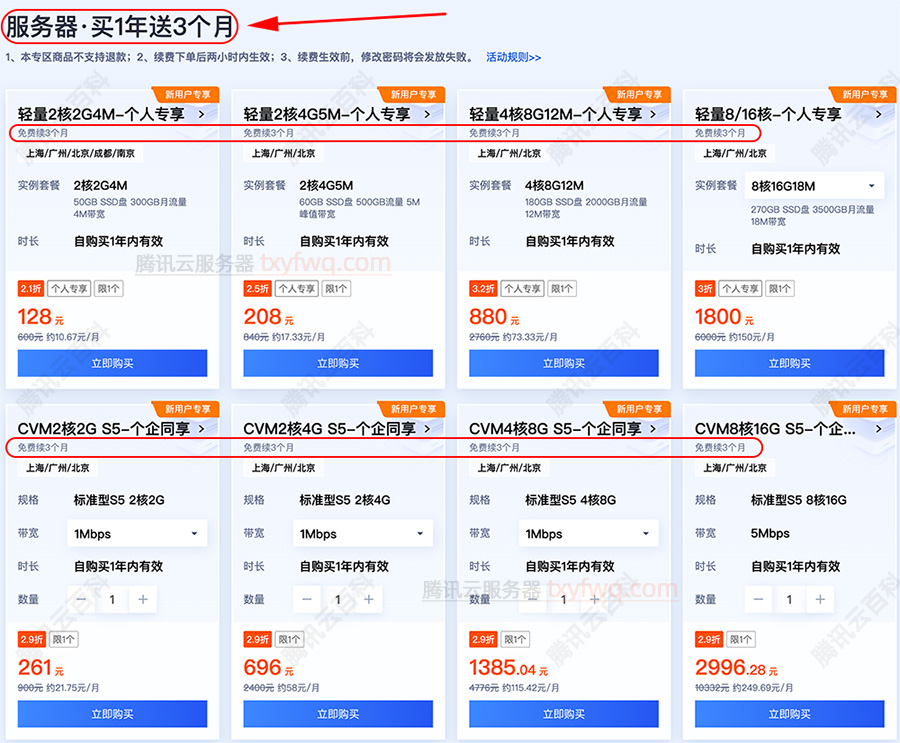Open the 活动规则 link
This screenshot has width=900, height=743.
[x=513, y=57]
